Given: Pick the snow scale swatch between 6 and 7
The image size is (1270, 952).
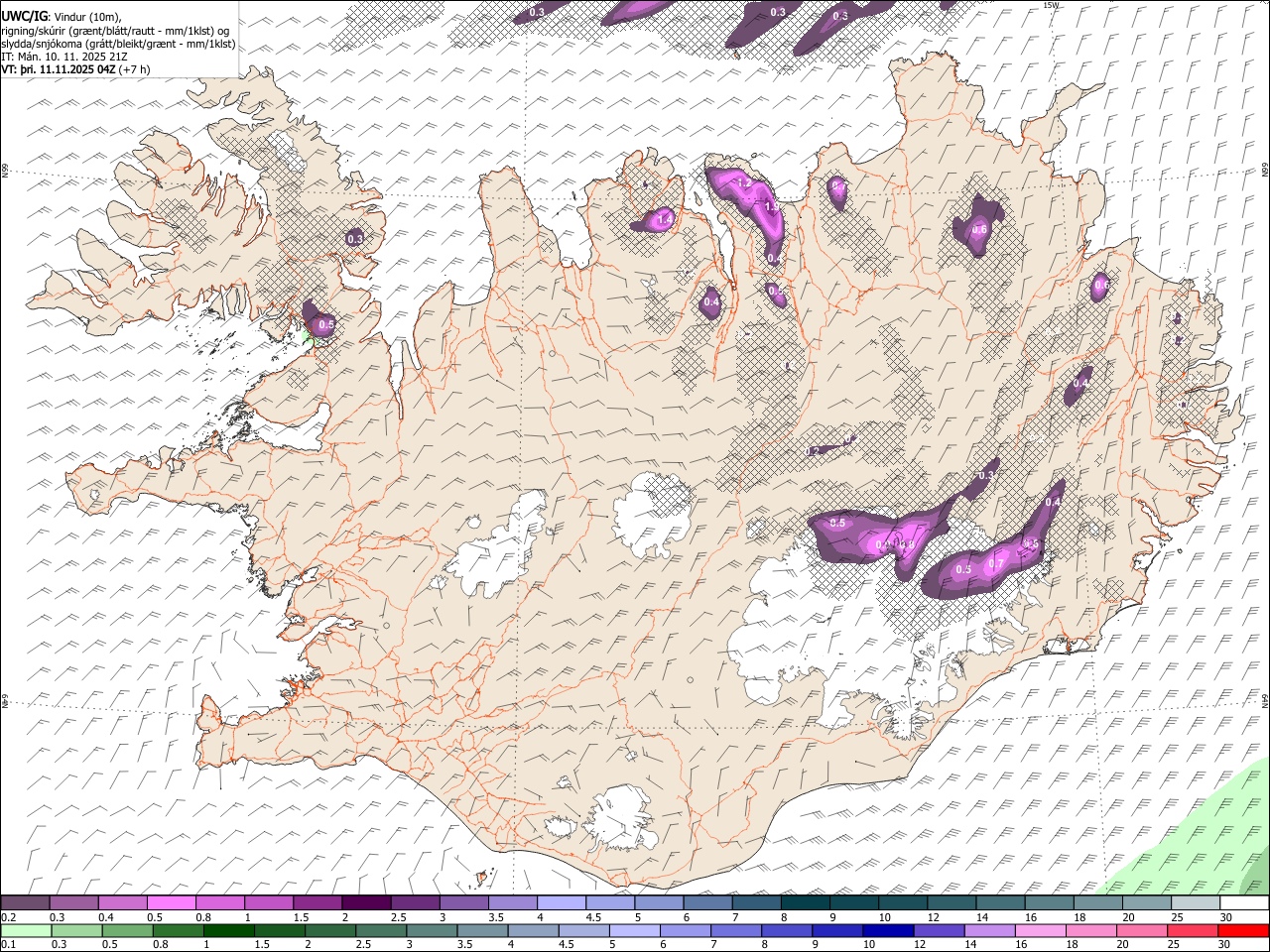Looking at the screenshot, I should click(707, 903).
